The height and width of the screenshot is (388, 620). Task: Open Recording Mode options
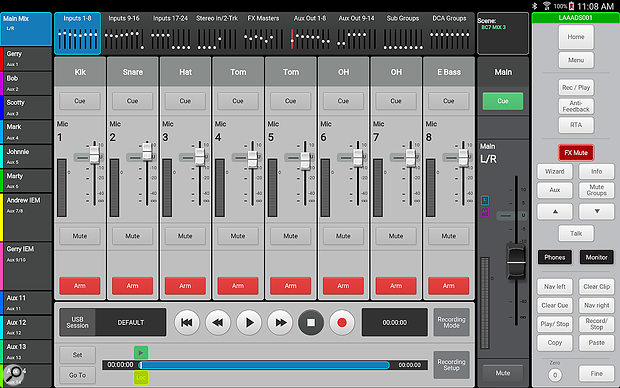click(x=452, y=323)
